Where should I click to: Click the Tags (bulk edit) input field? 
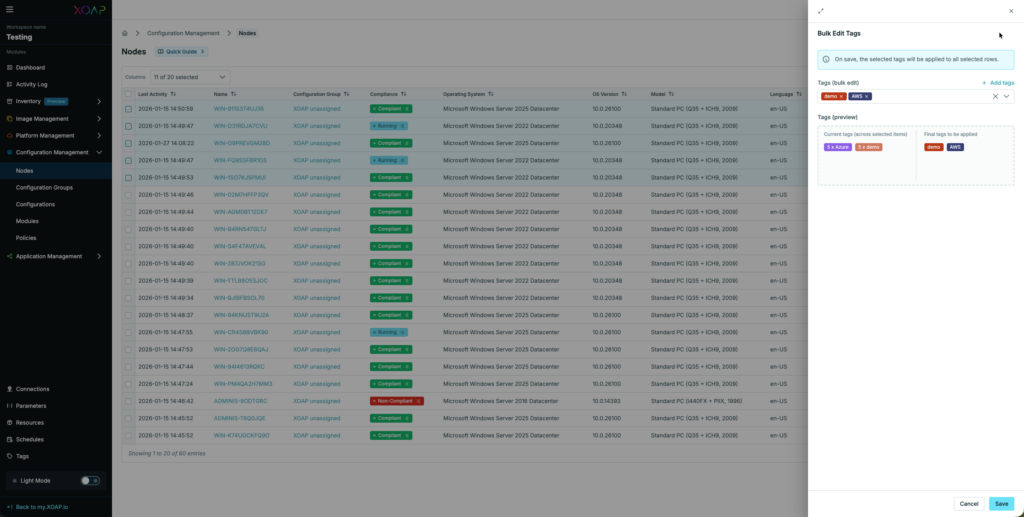[x=925, y=97]
